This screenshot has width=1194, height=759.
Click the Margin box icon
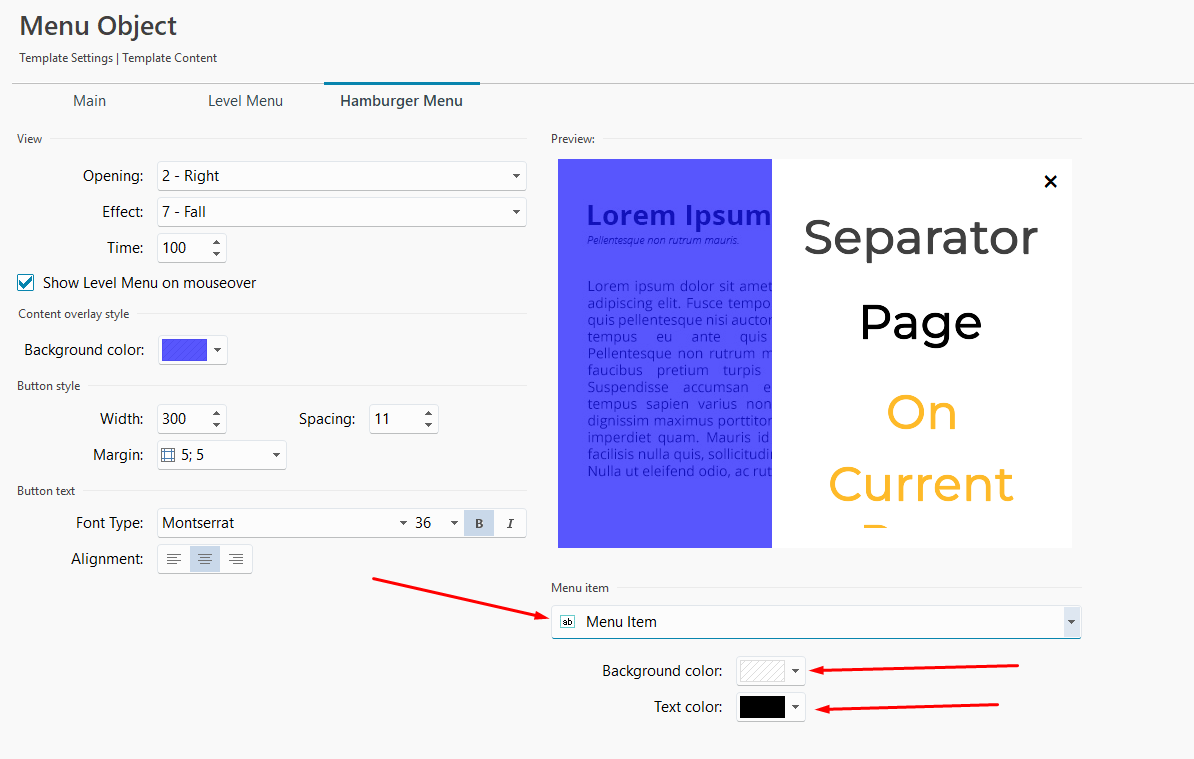tap(168, 455)
